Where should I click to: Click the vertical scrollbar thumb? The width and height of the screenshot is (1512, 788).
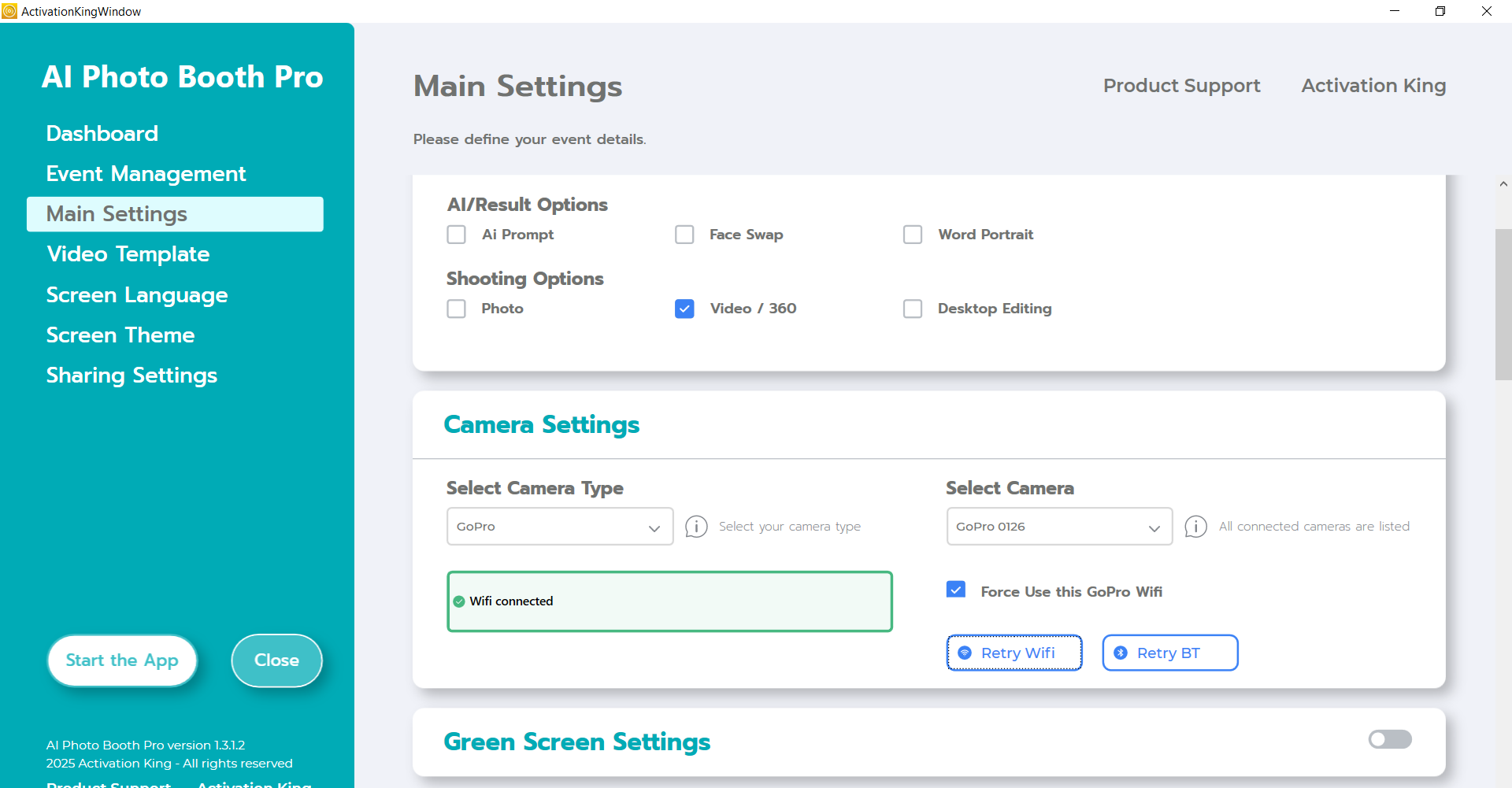point(1503,304)
